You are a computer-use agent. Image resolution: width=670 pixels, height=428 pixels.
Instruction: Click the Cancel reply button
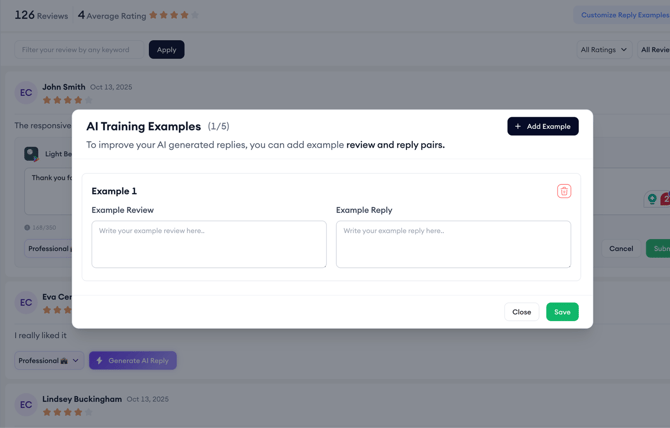pyautogui.click(x=621, y=248)
